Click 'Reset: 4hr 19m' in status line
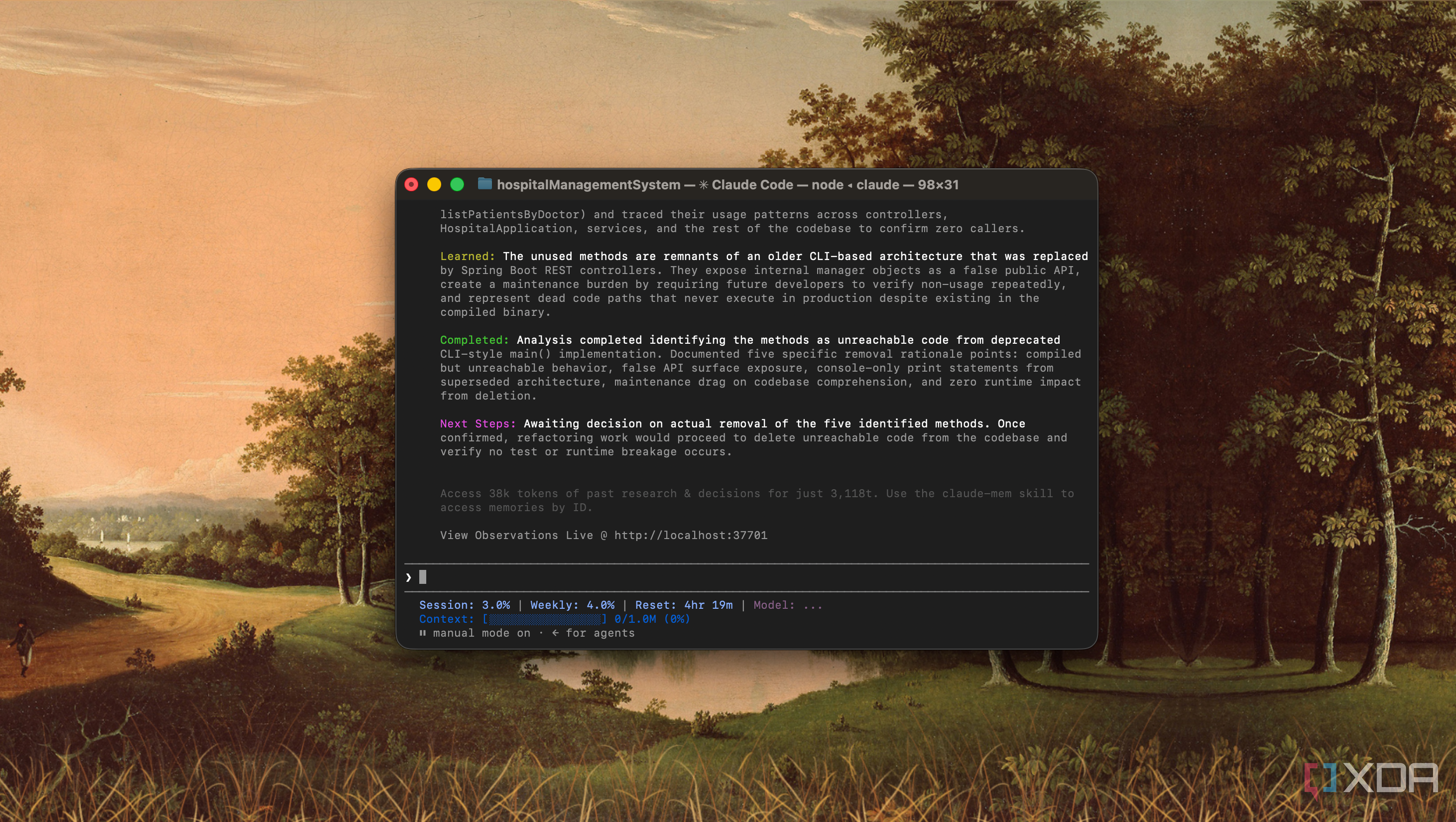1456x822 pixels. pyautogui.click(x=683, y=605)
